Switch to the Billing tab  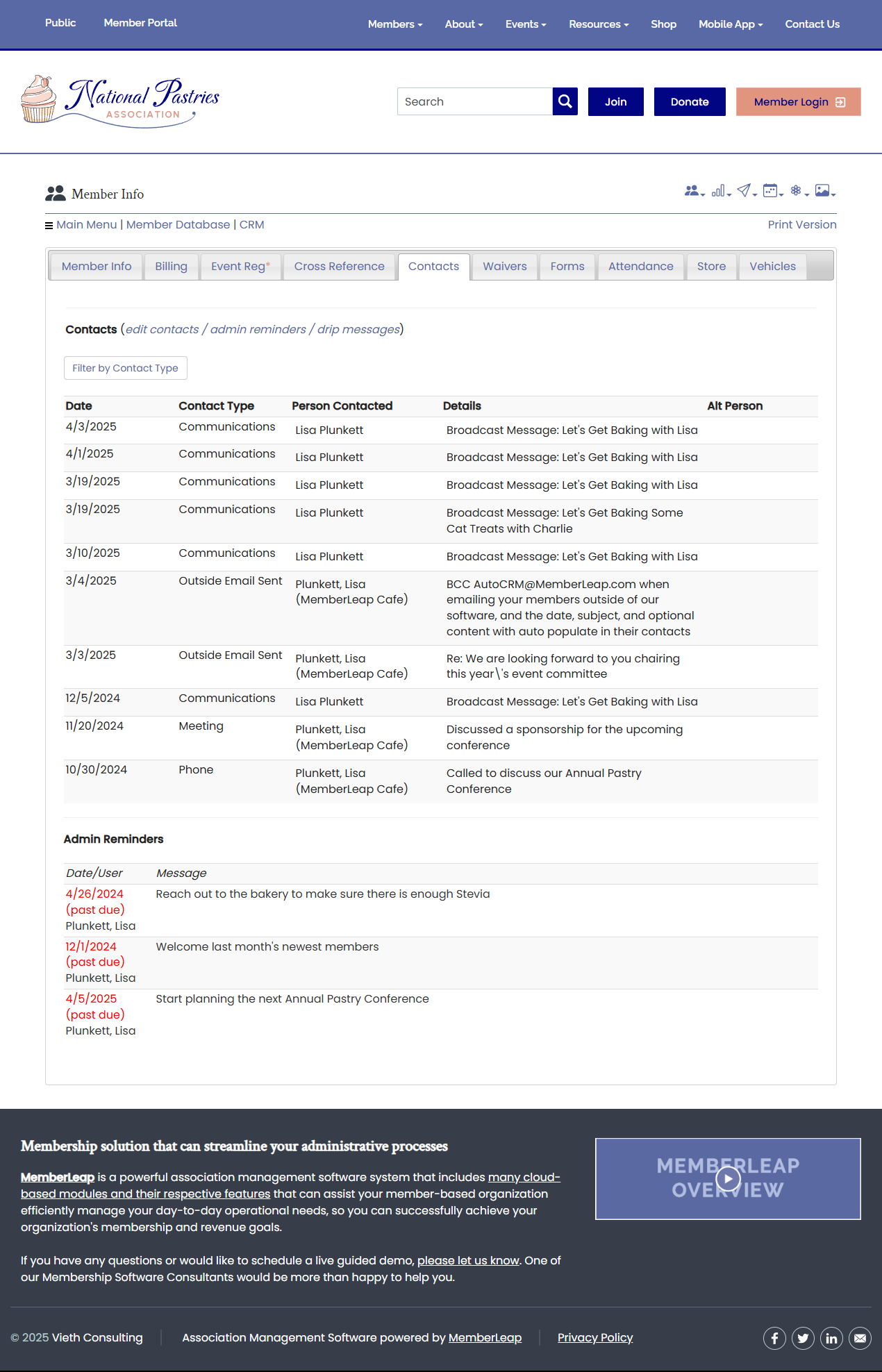point(172,267)
